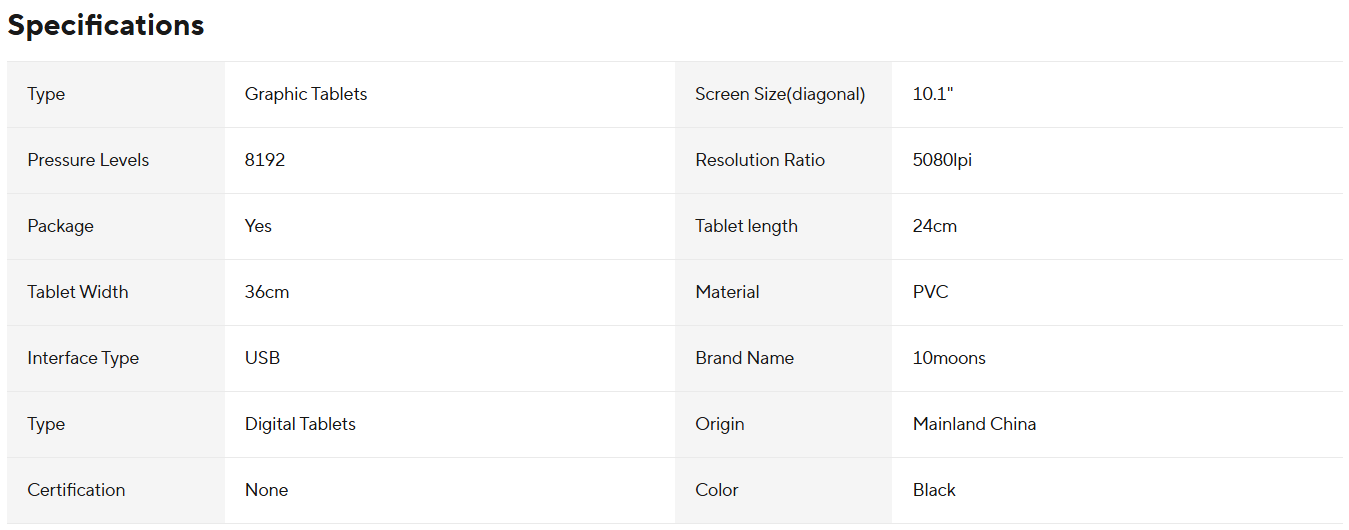Click the Certification label

click(76, 490)
